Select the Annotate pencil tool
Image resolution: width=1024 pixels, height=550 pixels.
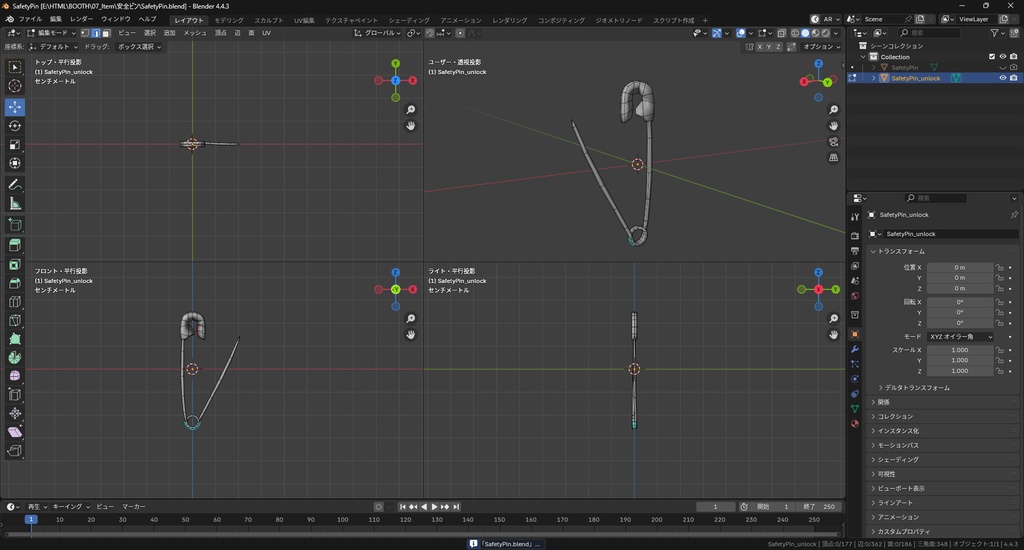[14, 185]
